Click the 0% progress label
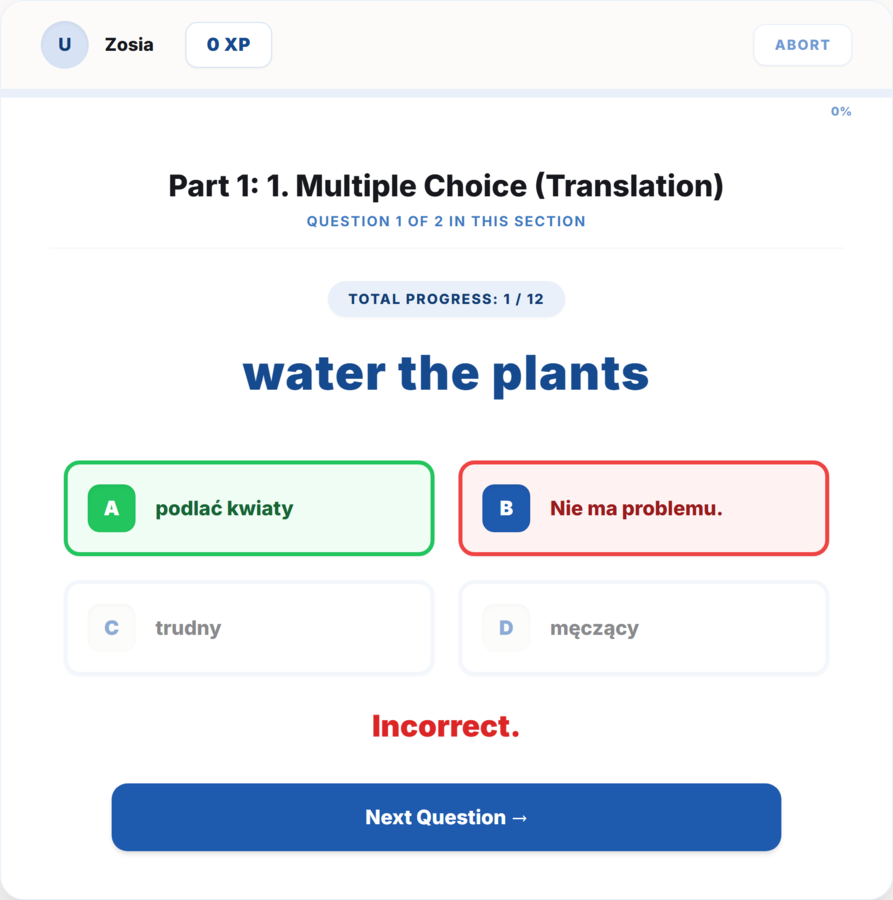Viewport: 893px width, 900px height. [x=841, y=111]
